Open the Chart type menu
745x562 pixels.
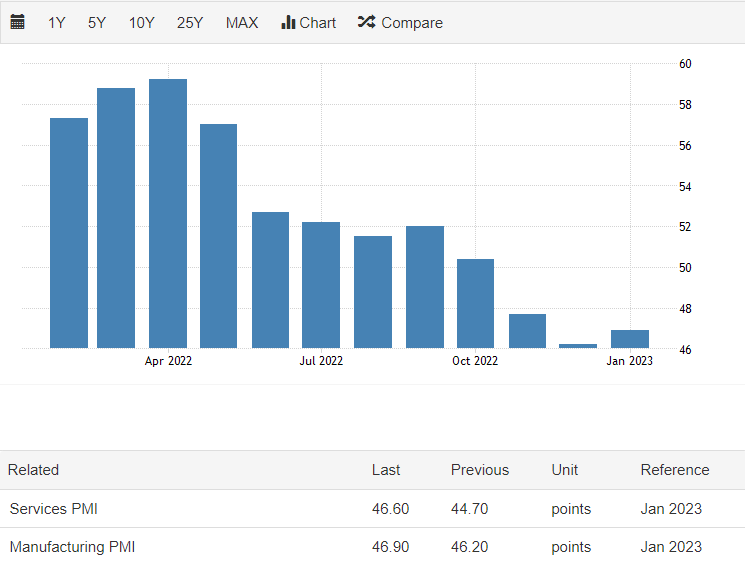click(308, 23)
